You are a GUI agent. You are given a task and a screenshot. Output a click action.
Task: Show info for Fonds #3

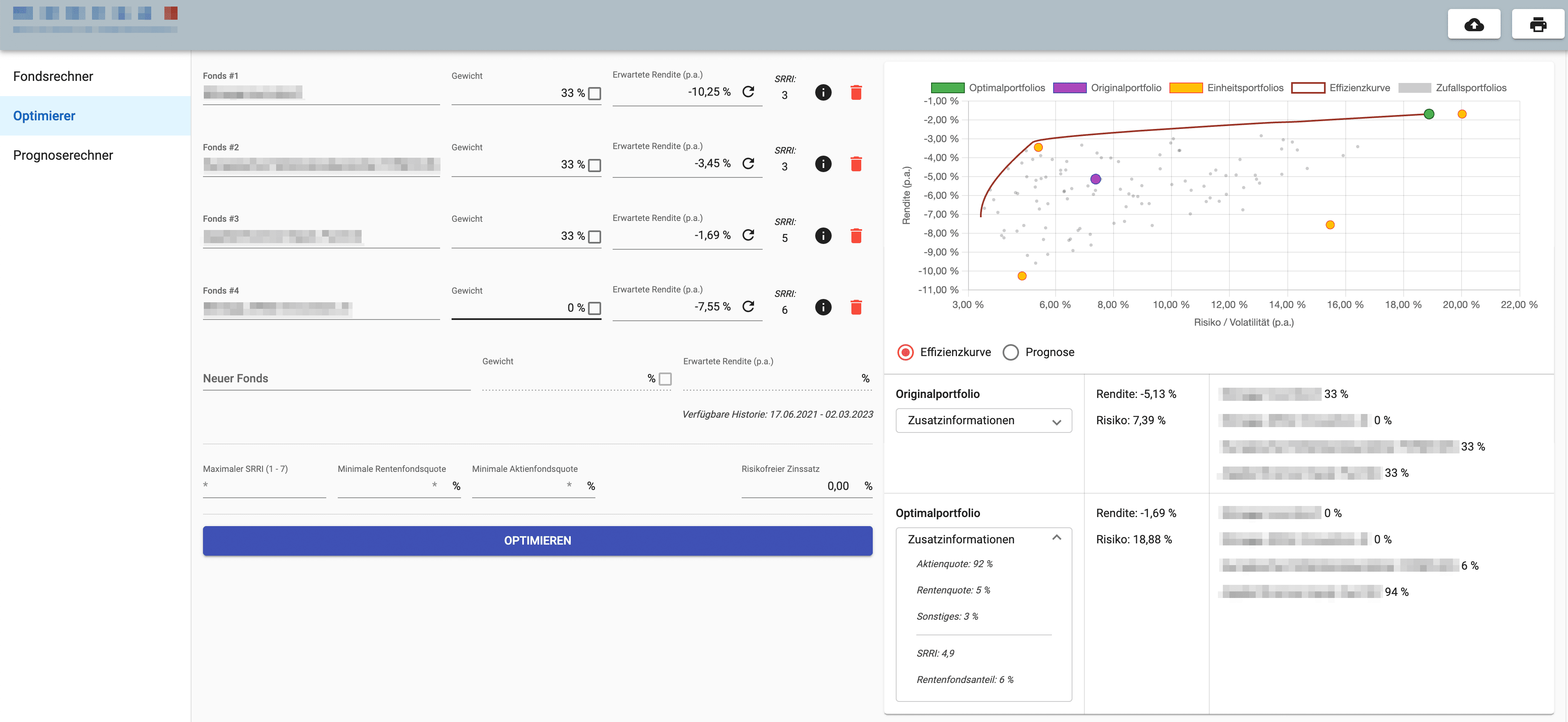pos(823,235)
